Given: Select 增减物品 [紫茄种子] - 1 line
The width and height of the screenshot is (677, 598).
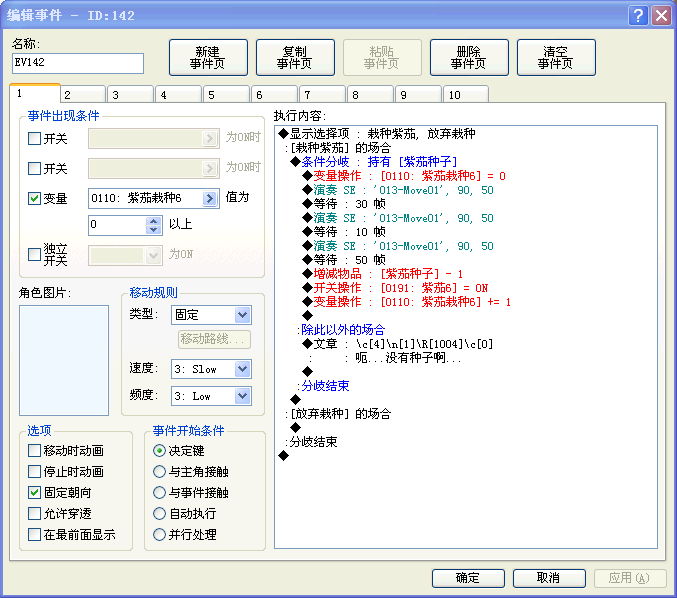Looking at the screenshot, I should [x=383, y=274].
